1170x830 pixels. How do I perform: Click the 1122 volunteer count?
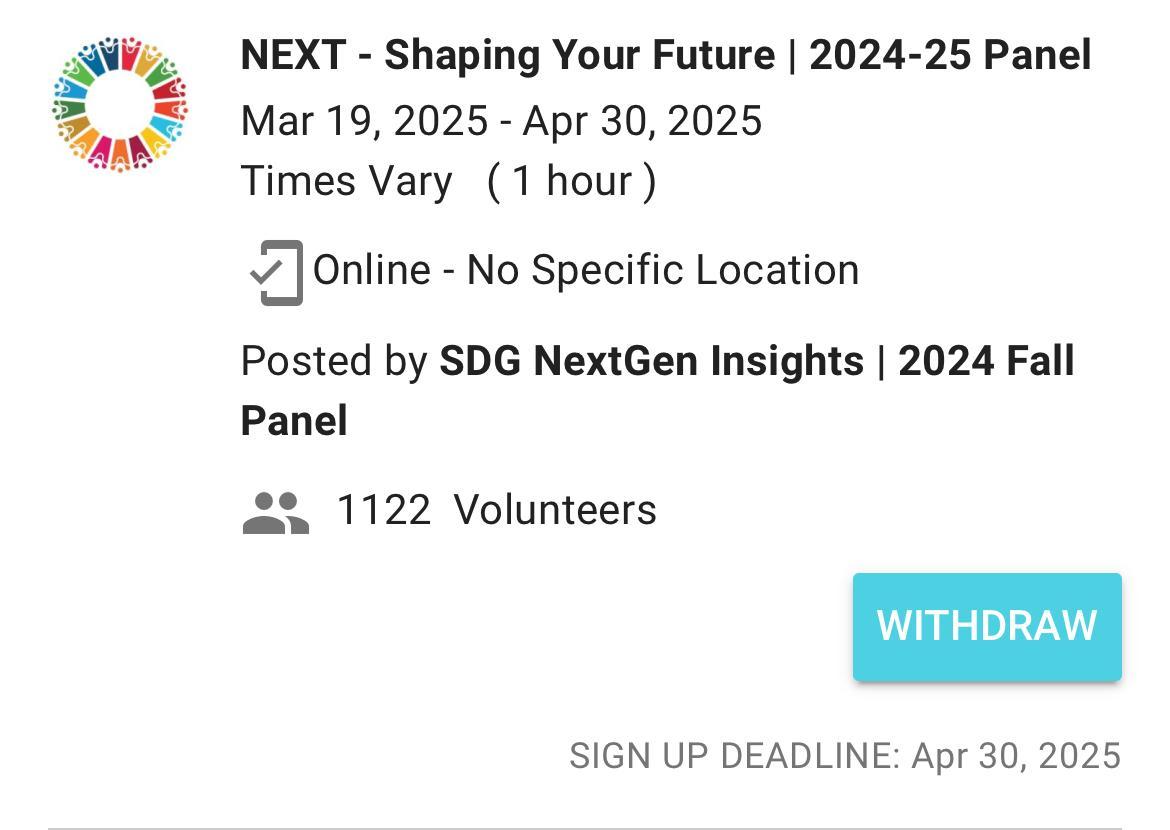(x=384, y=510)
